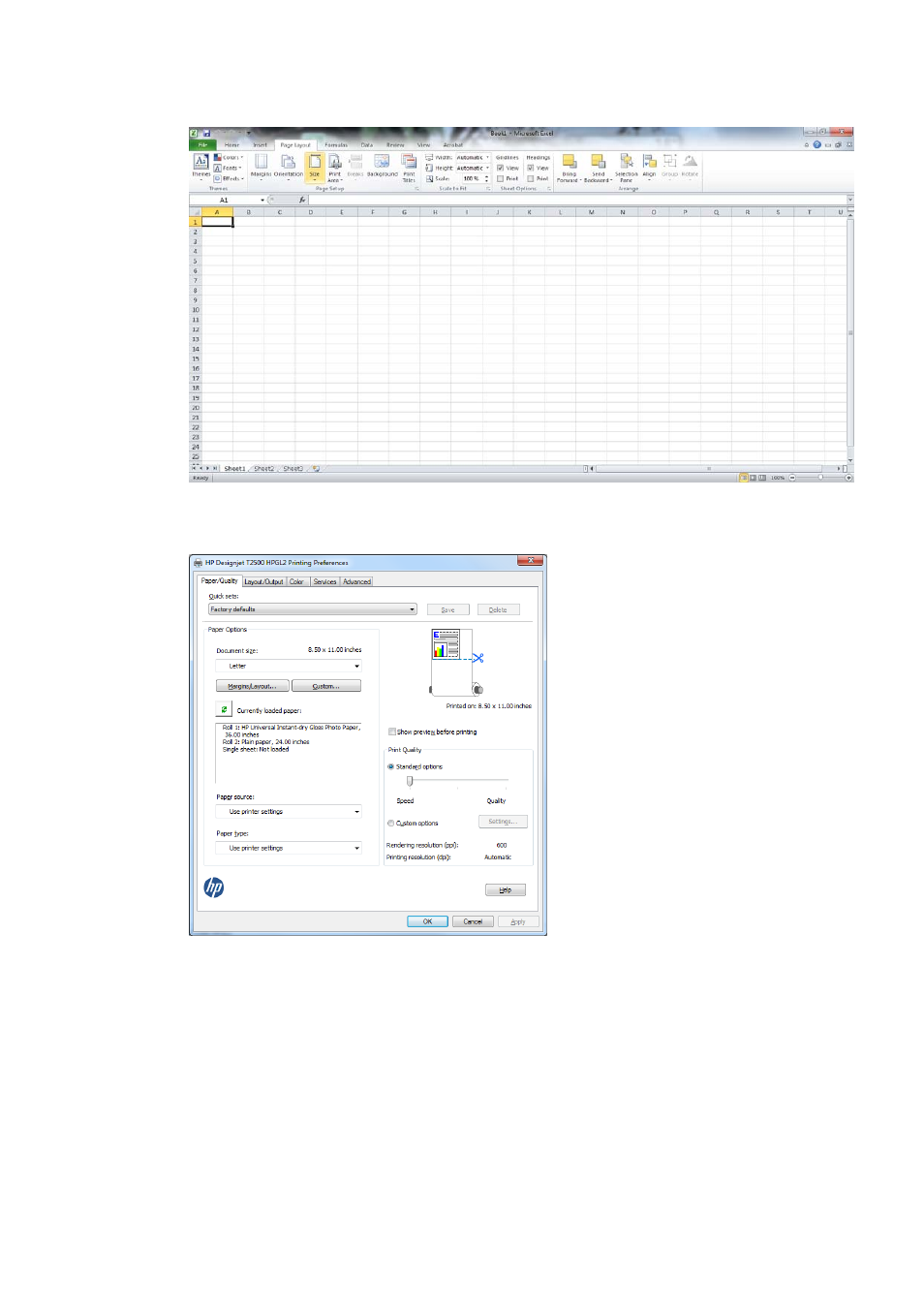Screen dimensions: 924x1308
Task: Click the Margins/Layout... button
Action: (x=252, y=686)
